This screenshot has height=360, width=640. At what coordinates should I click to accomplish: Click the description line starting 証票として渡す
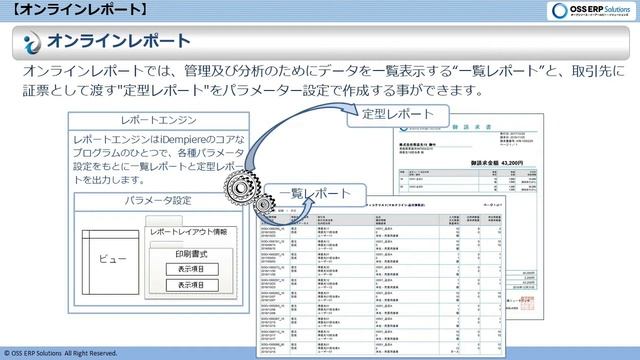pos(253,91)
